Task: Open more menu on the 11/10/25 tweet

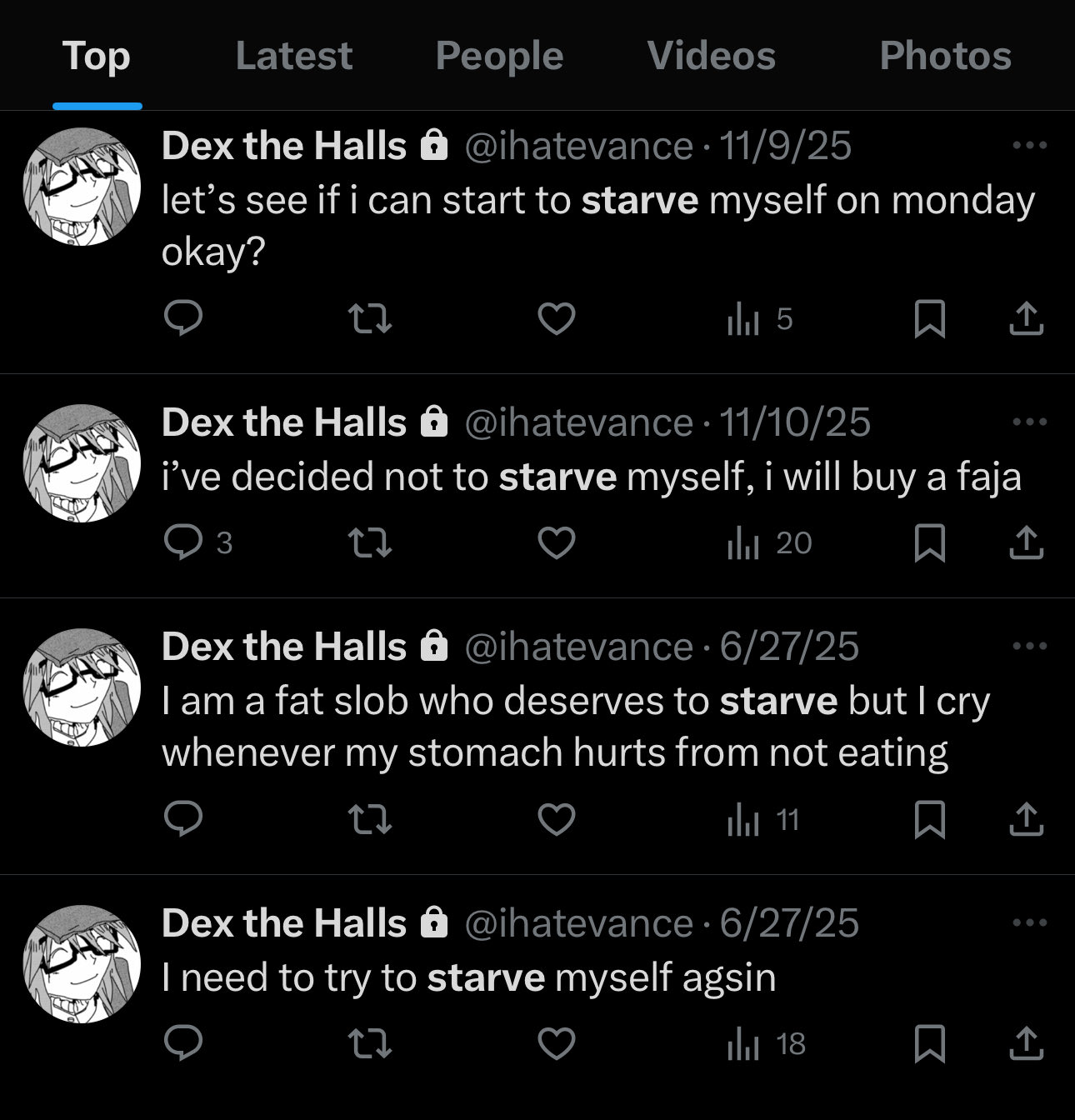Action: point(1029,422)
